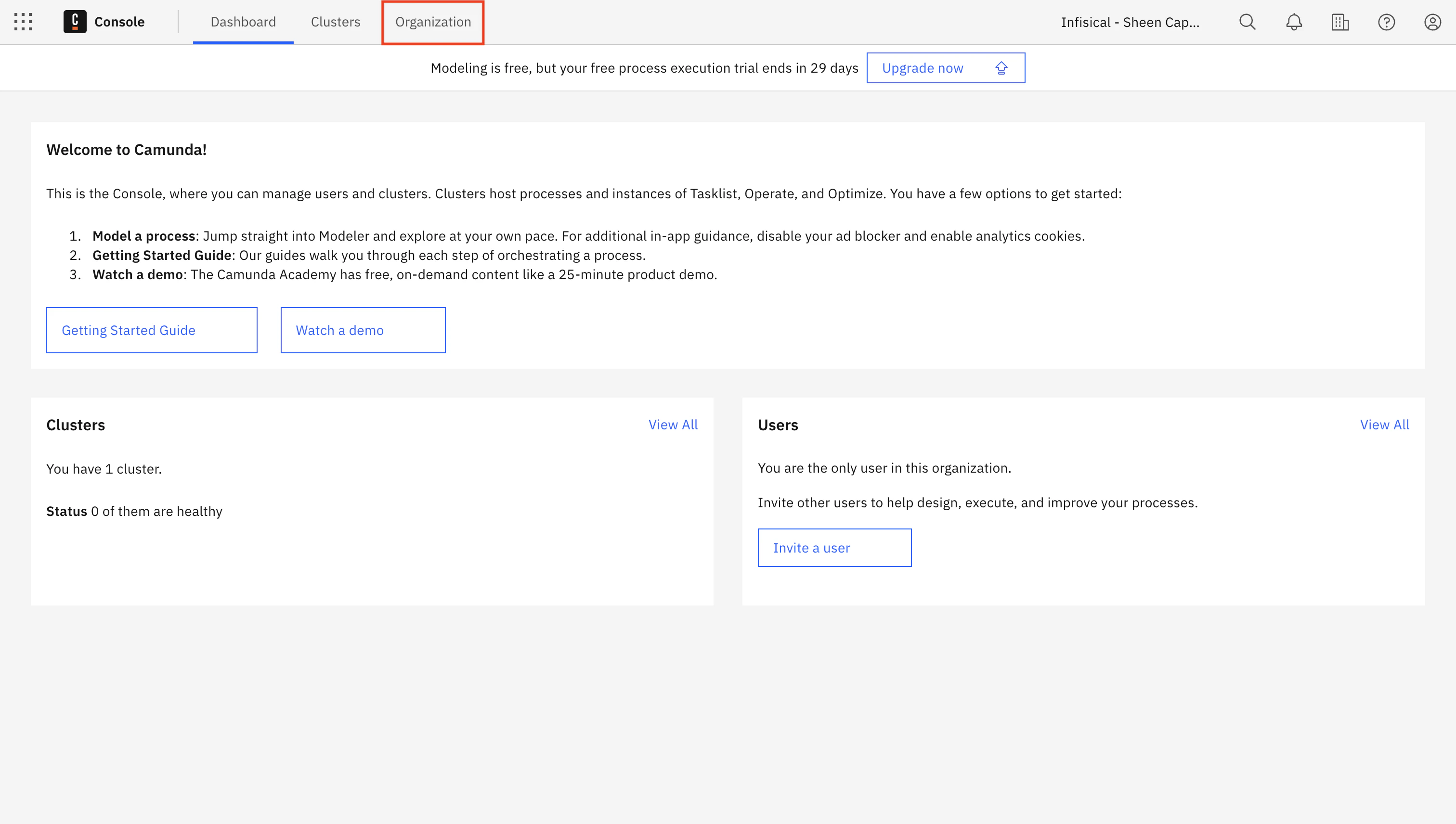Image resolution: width=1456 pixels, height=824 pixels.
Task: Click 'You are the only user' text
Action: pos(884,468)
